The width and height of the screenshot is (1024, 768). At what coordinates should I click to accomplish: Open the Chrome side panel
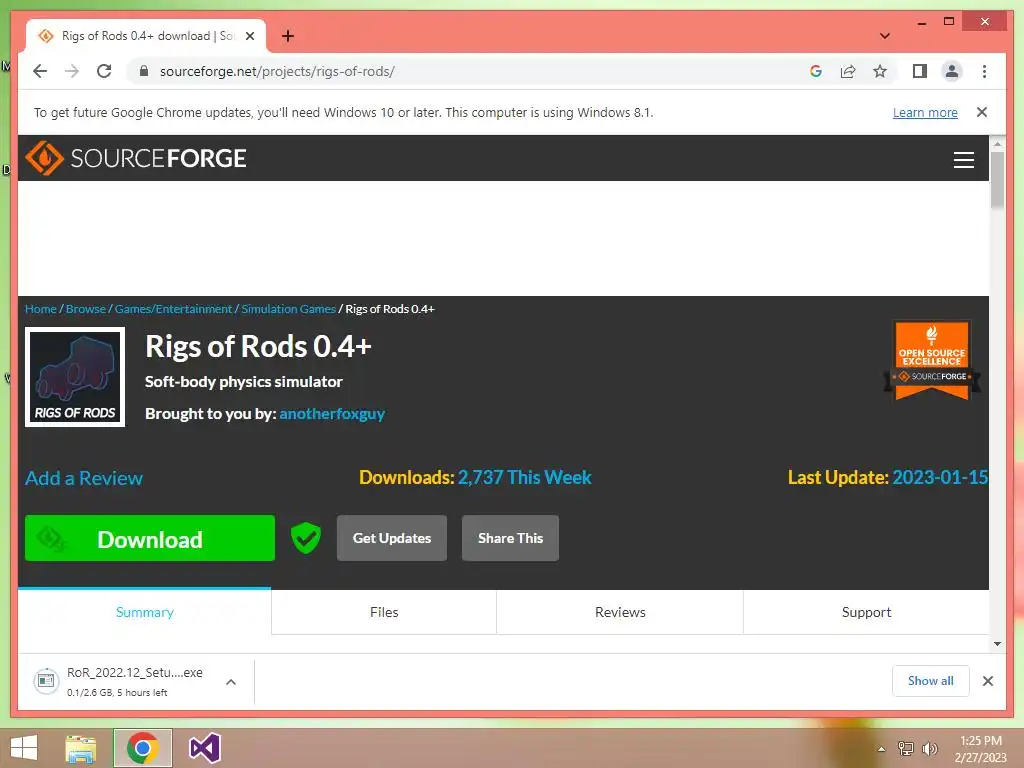(920, 71)
